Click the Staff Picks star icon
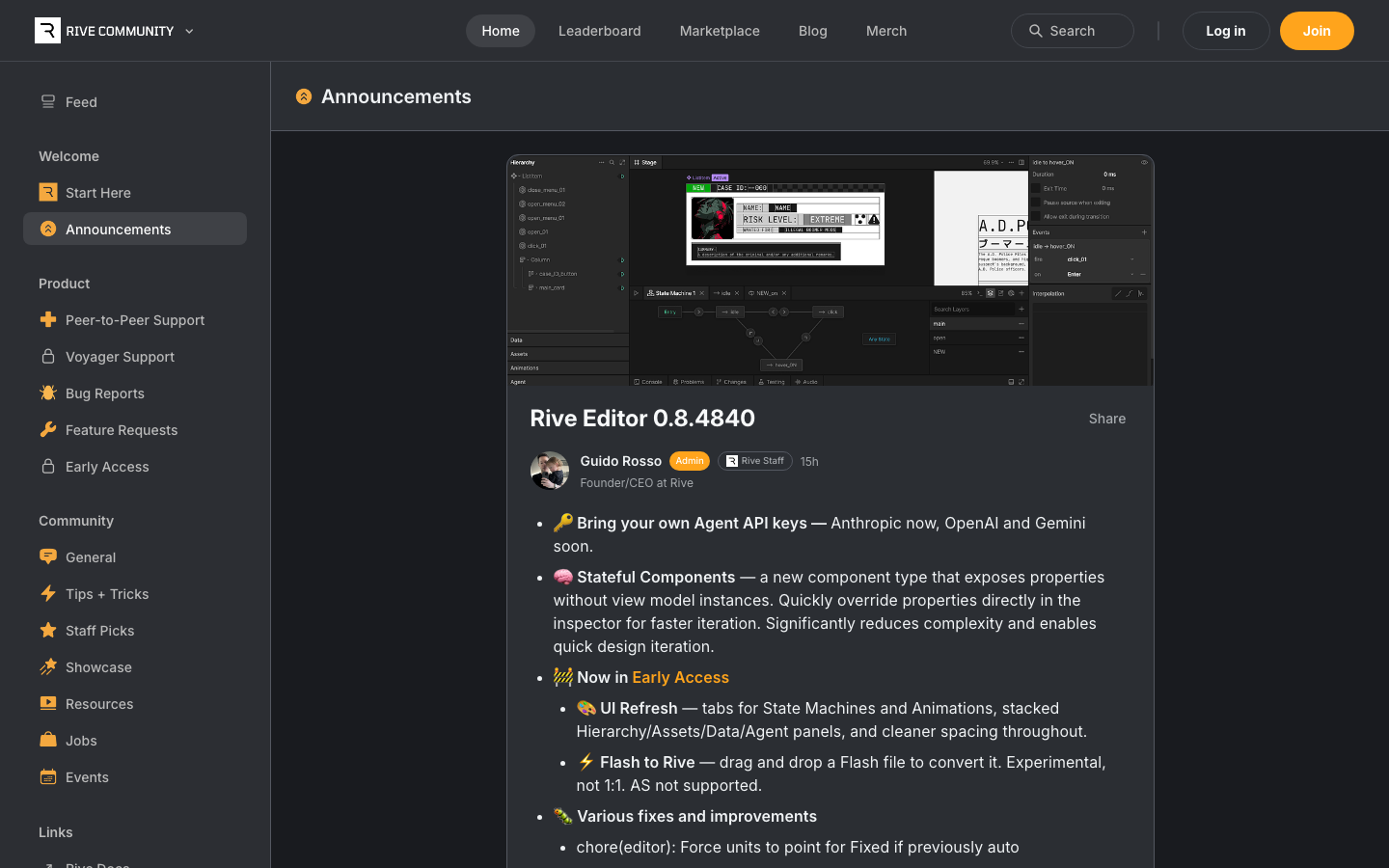The height and width of the screenshot is (868, 1389). click(x=48, y=630)
